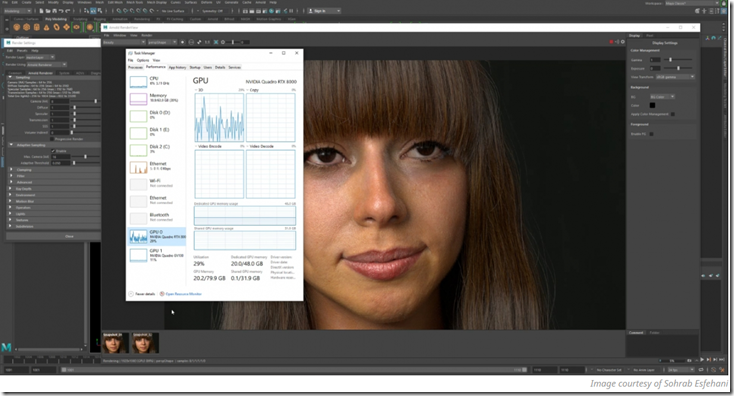This screenshot has height=396, width=734.
Task: Open the View Transform dropdown
Action: point(675,77)
